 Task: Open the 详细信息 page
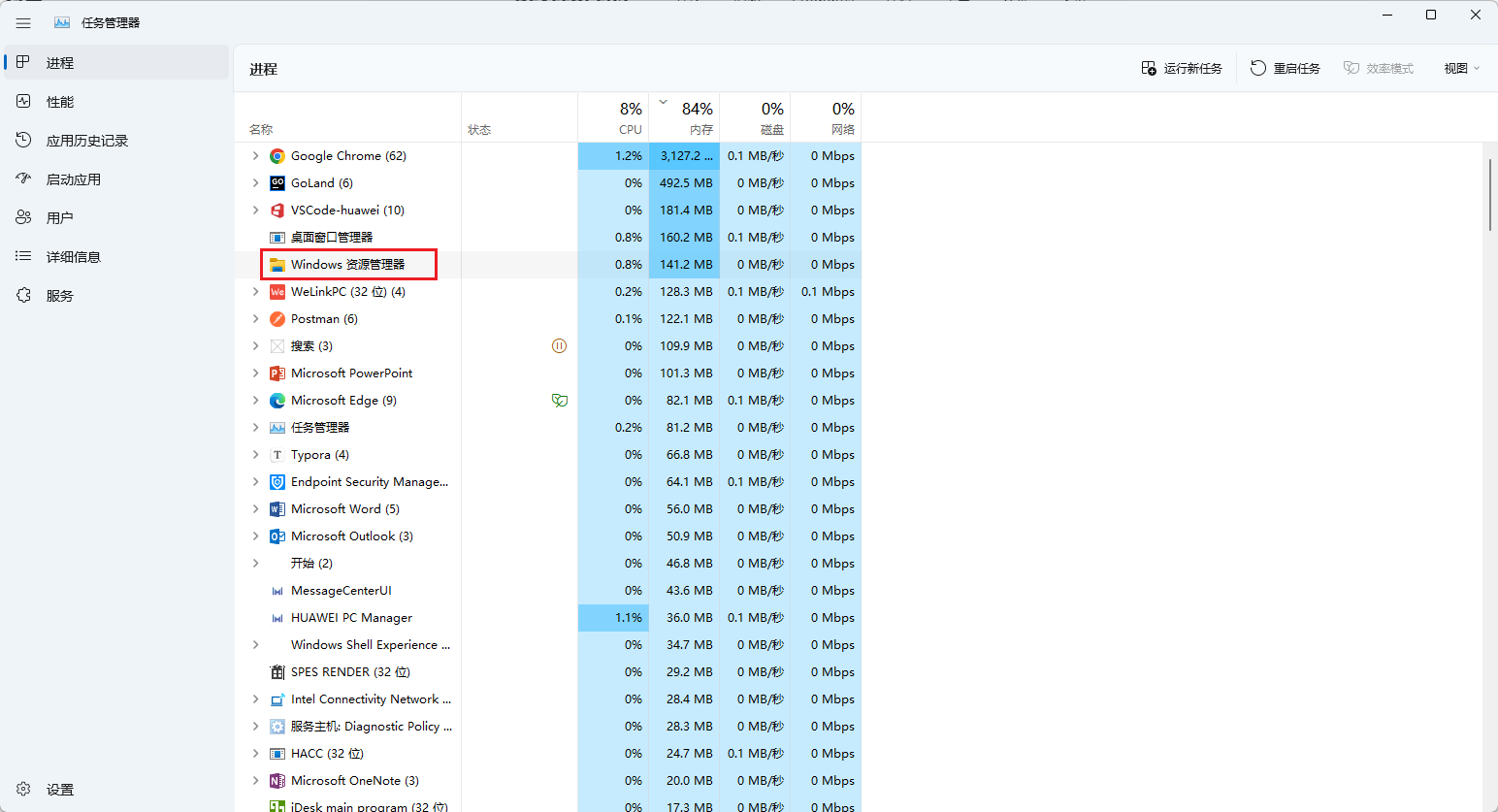[x=116, y=257]
